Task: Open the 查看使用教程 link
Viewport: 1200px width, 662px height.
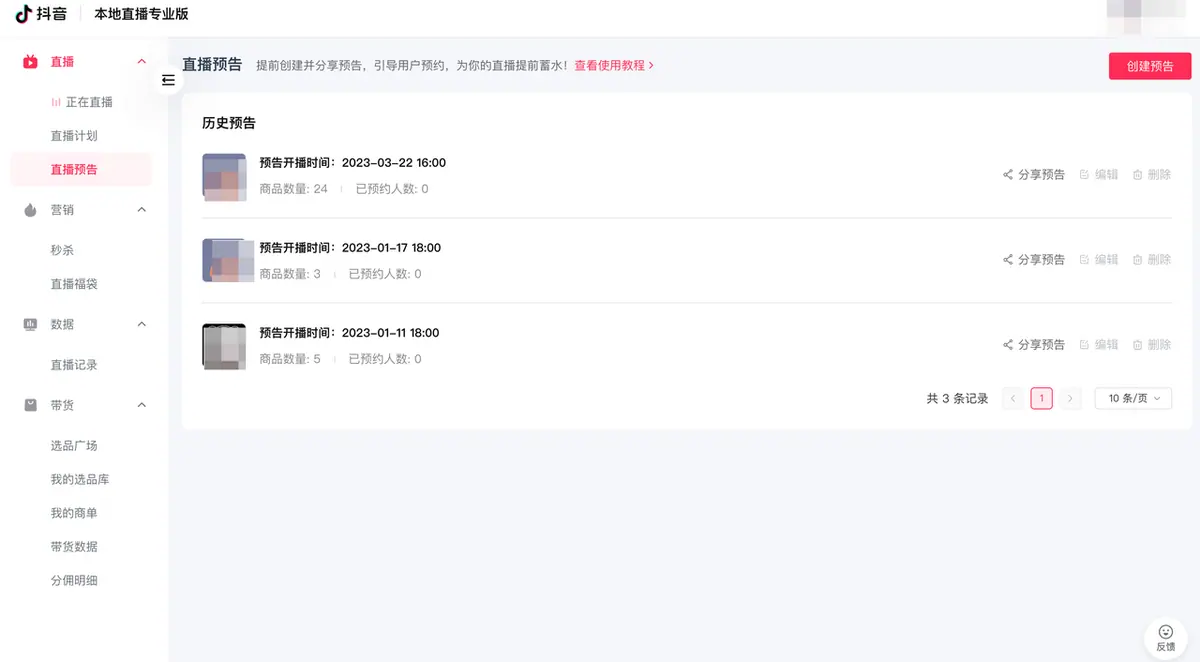Action: coord(614,65)
